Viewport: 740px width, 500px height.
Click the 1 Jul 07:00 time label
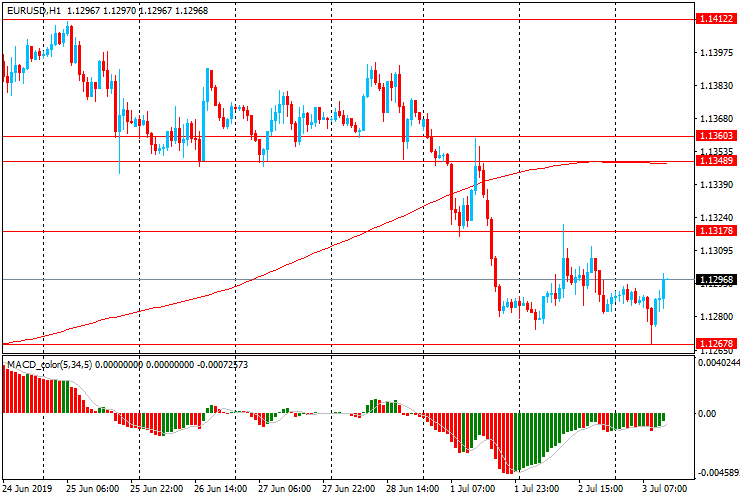(473, 488)
